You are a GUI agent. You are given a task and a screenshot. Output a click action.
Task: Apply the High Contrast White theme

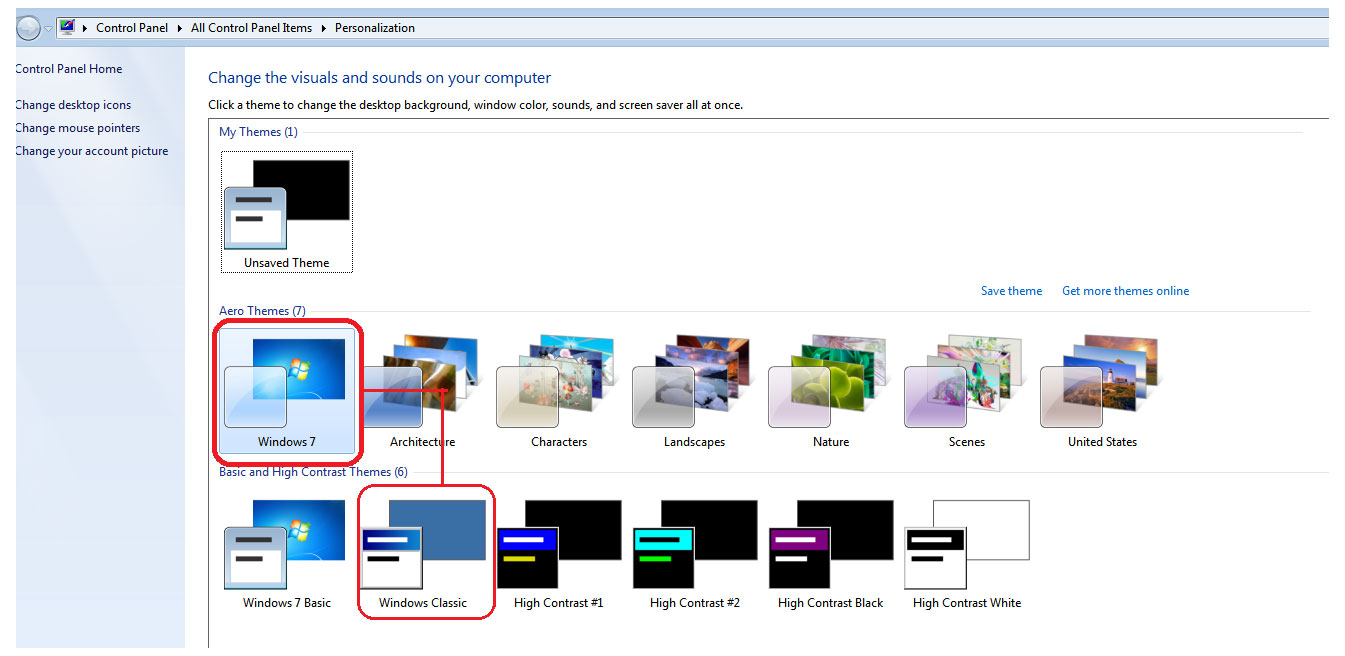click(966, 555)
